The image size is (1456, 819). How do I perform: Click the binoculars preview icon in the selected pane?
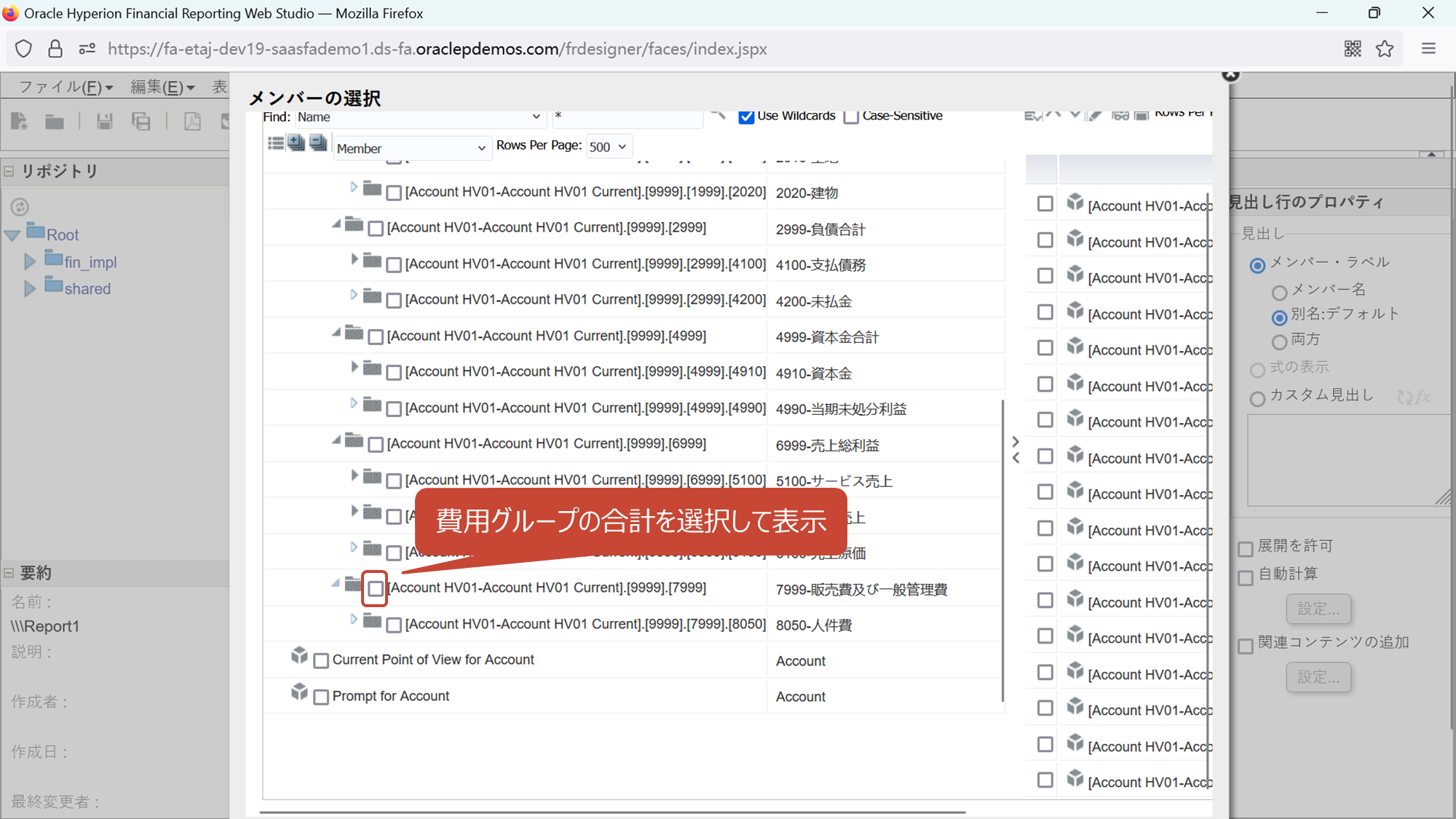1120,116
